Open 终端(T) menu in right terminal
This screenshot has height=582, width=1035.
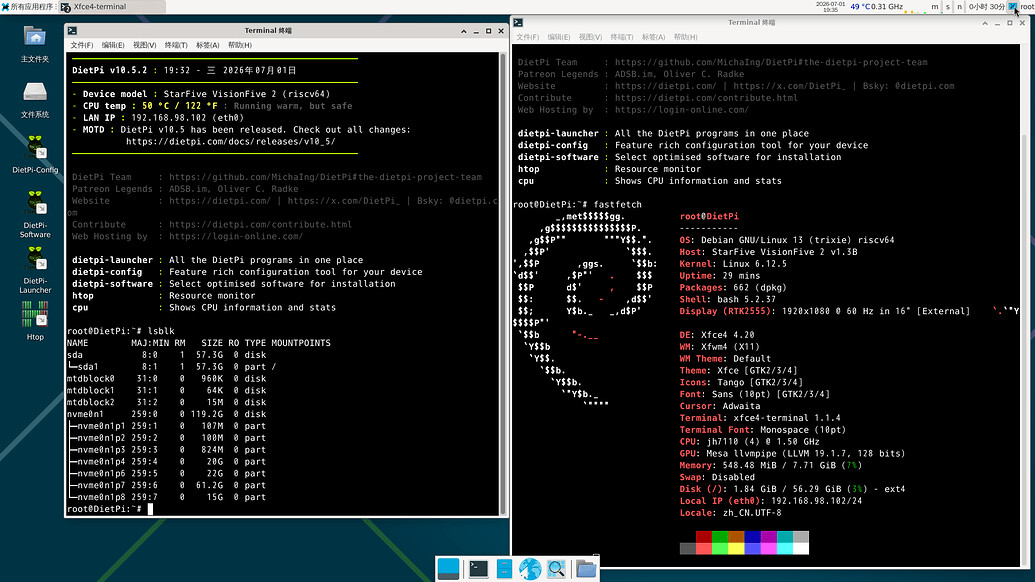coord(622,37)
